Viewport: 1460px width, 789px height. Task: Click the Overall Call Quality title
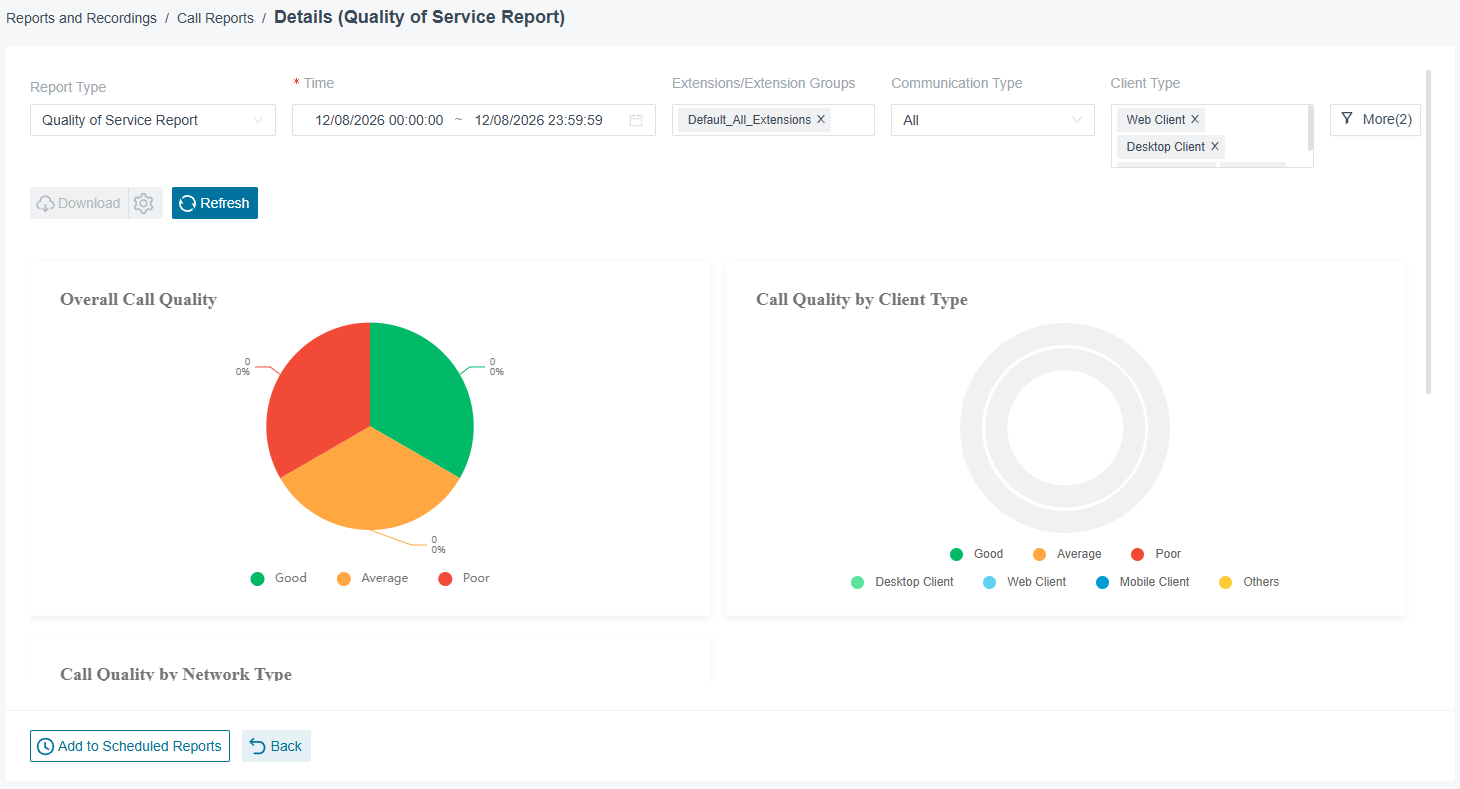[x=138, y=299]
